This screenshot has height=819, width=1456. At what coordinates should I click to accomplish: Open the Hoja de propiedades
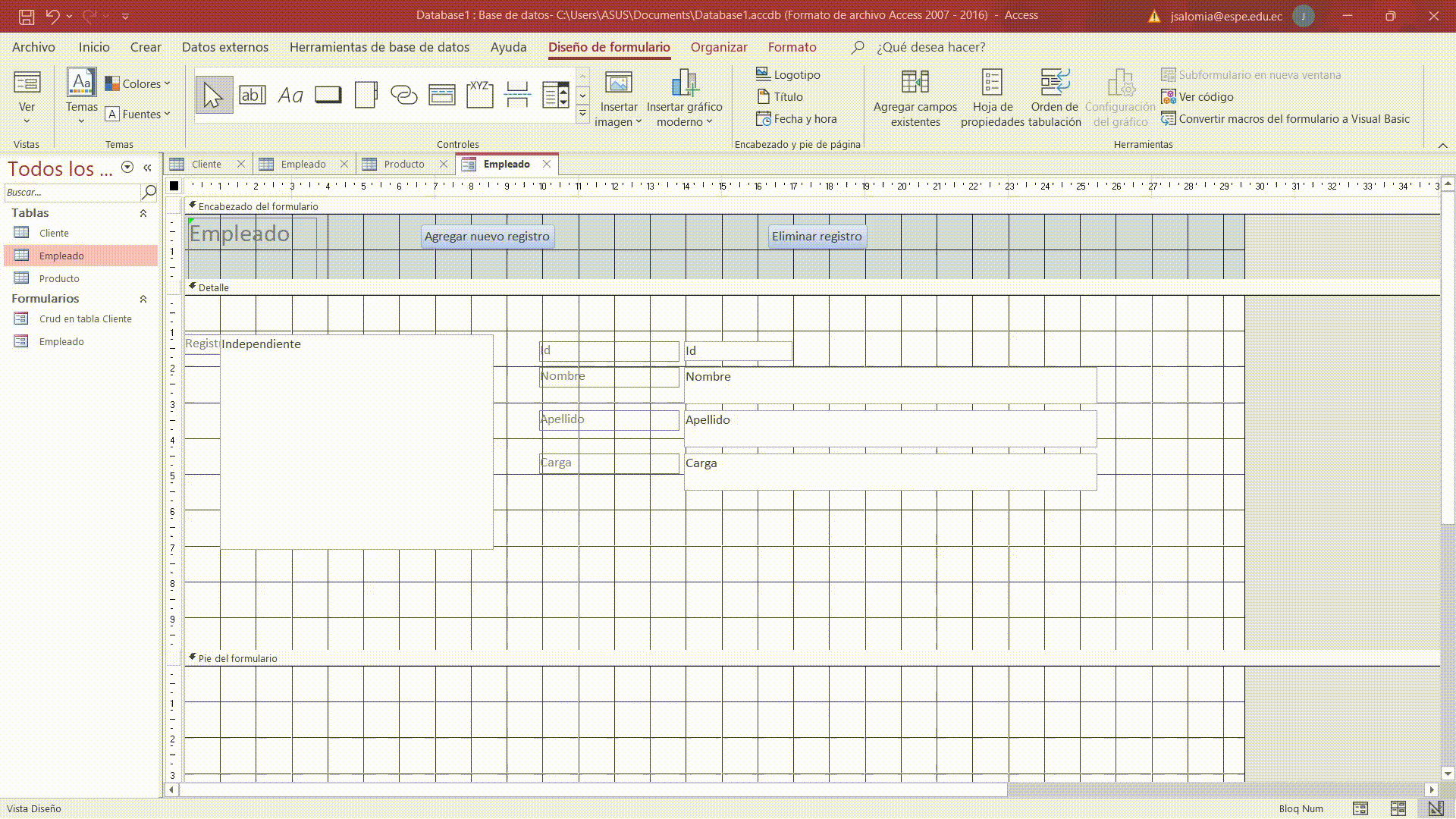click(993, 98)
